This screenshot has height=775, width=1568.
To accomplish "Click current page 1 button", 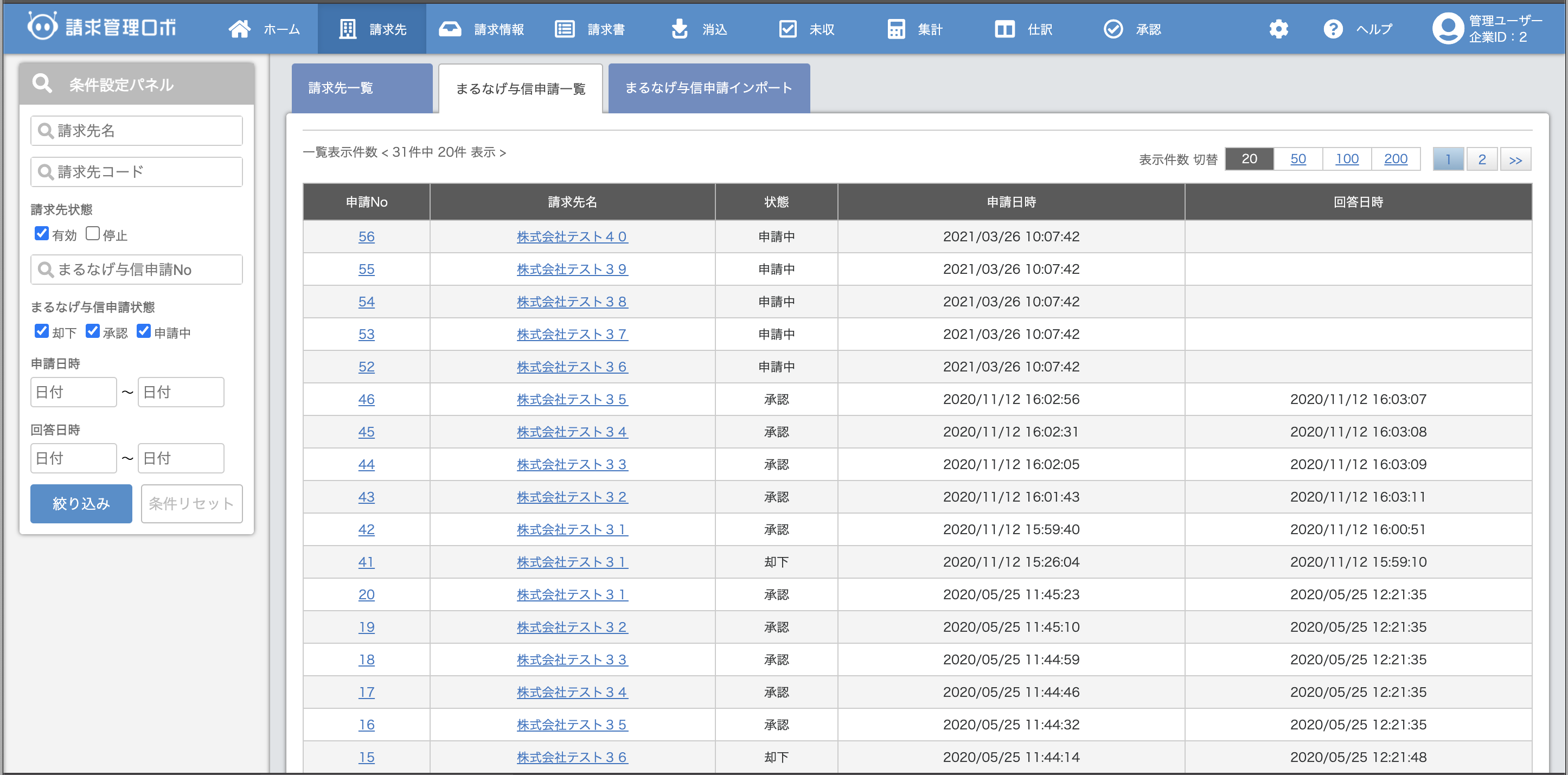I will coord(1448,159).
